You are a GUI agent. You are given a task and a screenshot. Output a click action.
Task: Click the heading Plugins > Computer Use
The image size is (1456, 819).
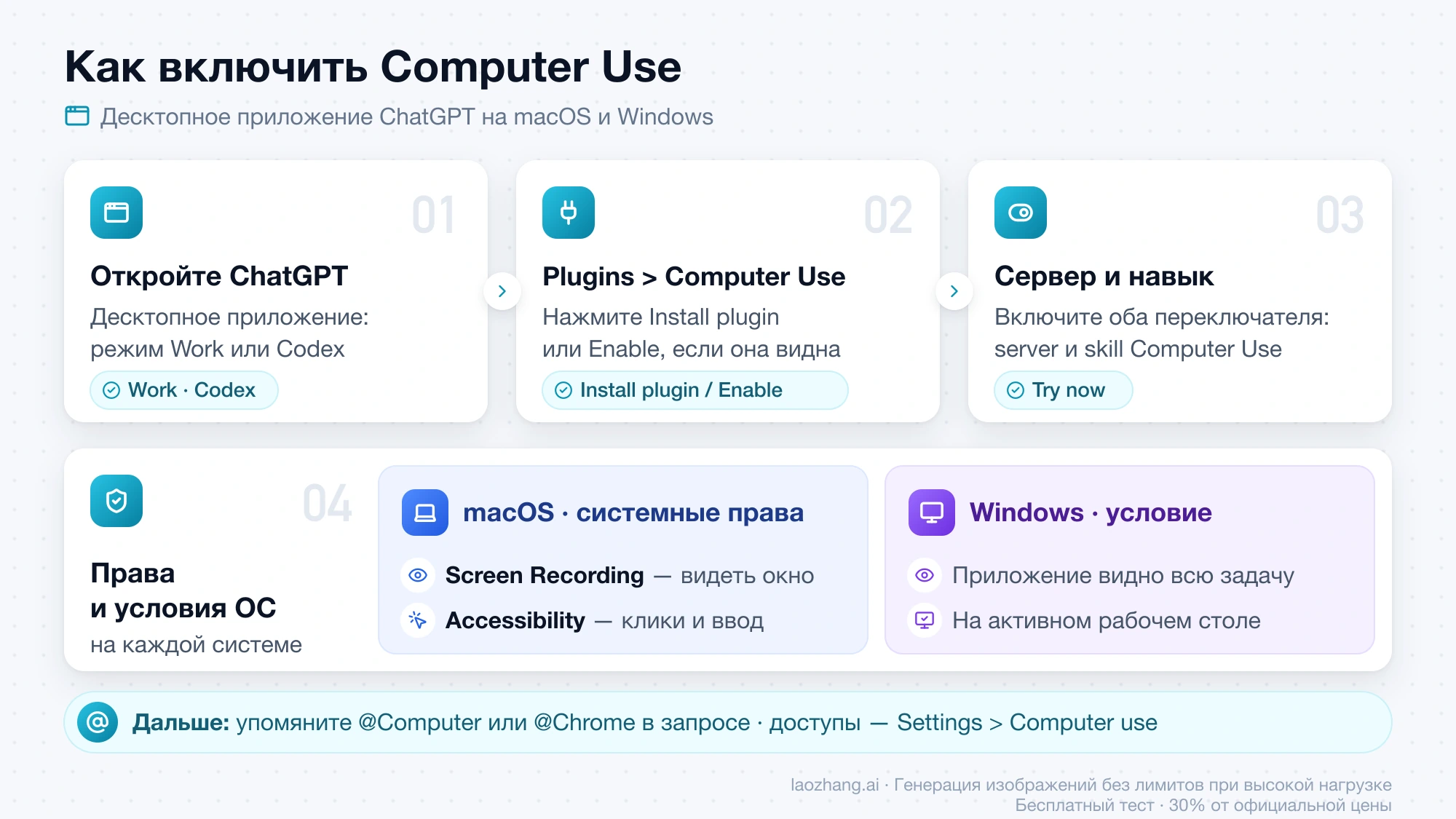tap(694, 277)
